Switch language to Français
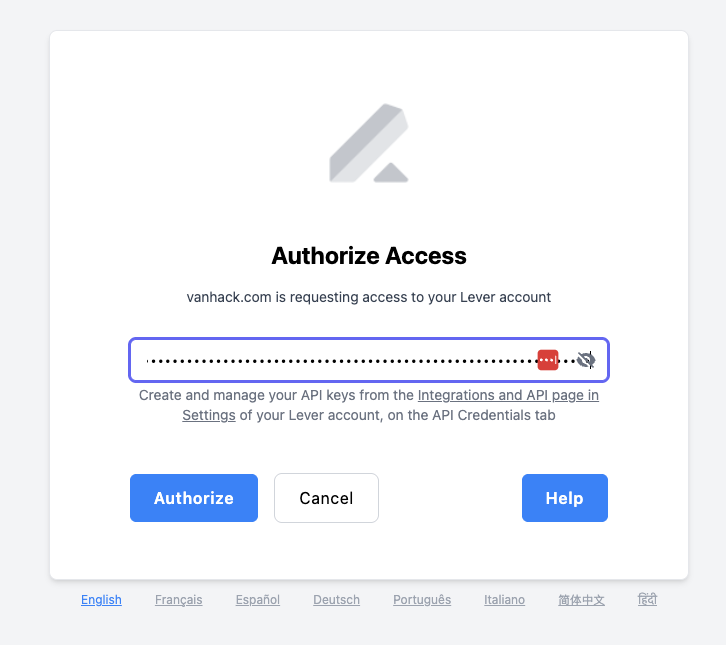This screenshot has height=645, width=726. coord(179,600)
